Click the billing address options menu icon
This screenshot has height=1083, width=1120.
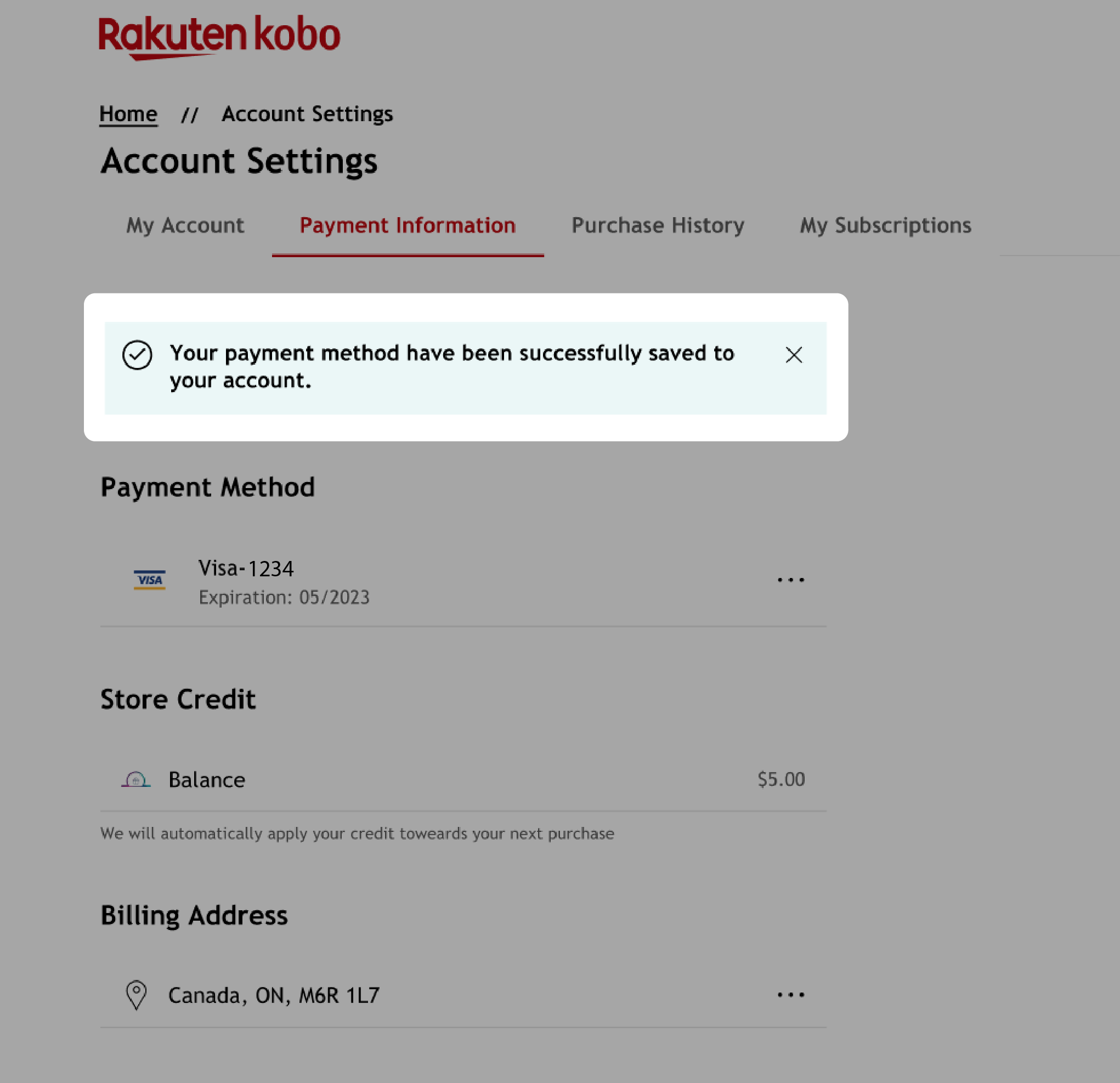coord(791,994)
